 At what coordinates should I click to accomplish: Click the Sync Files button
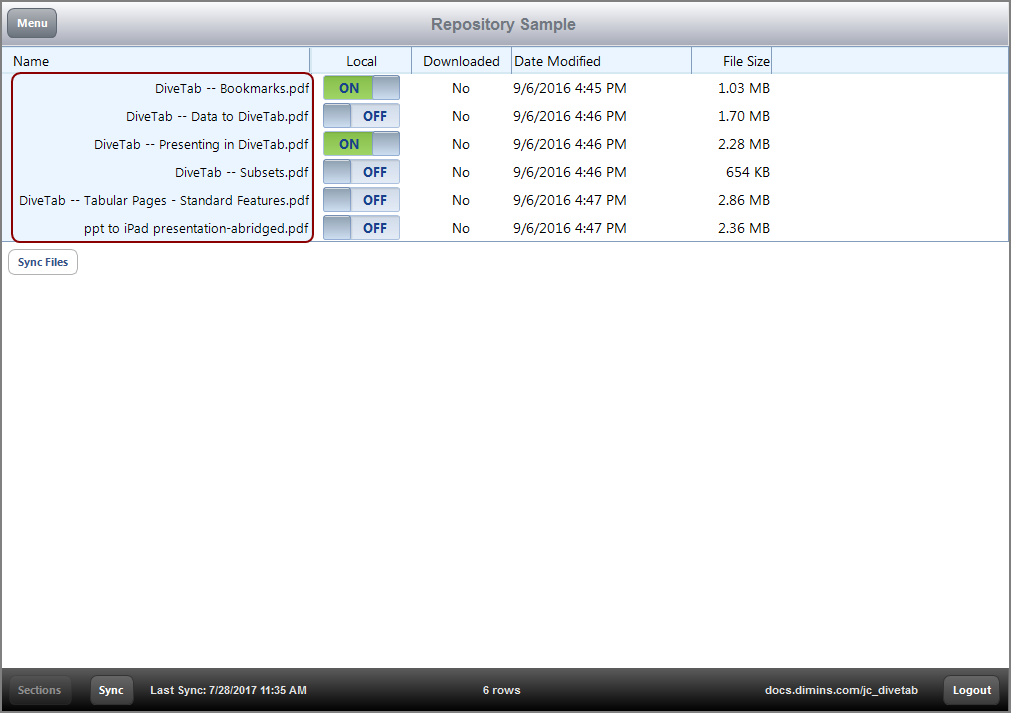point(43,262)
